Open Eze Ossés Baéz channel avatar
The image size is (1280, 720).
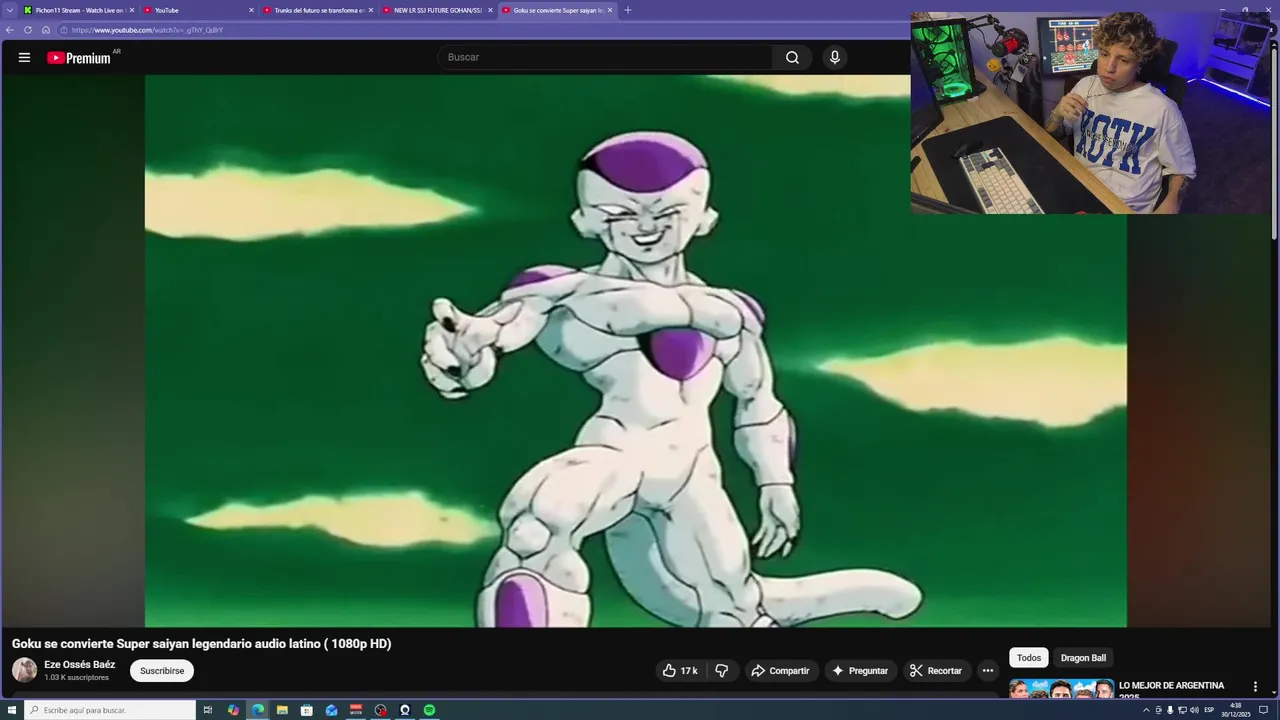(24, 670)
